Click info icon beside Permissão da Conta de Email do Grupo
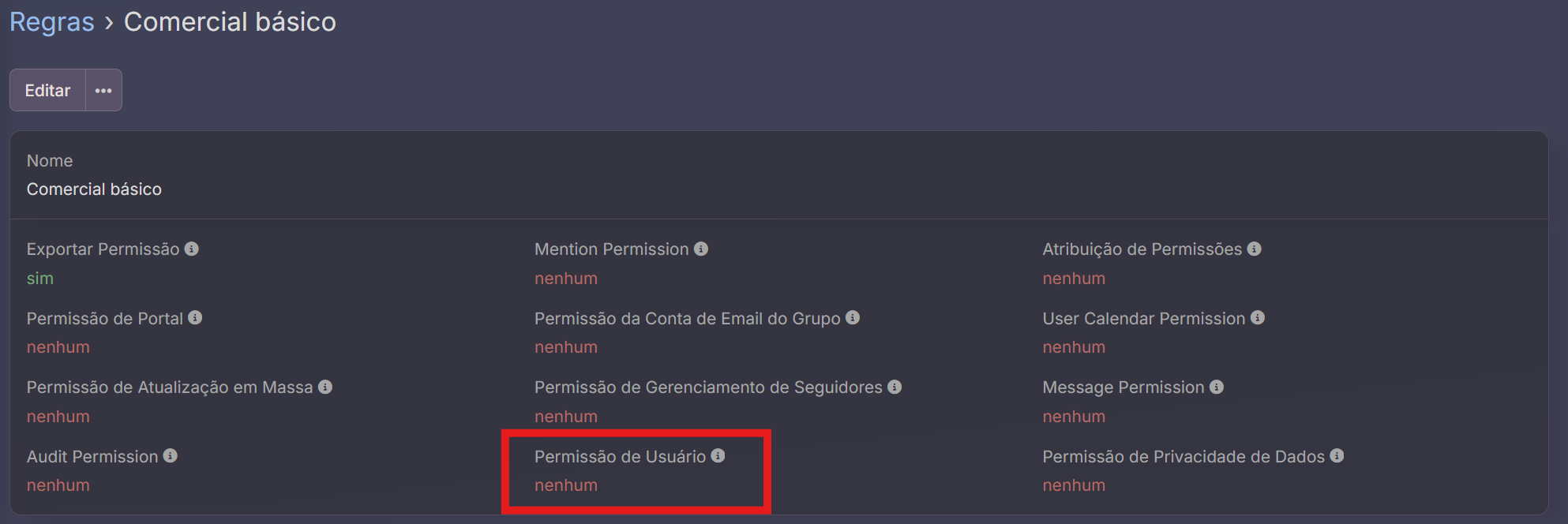This screenshot has width=1568, height=524. 853,317
